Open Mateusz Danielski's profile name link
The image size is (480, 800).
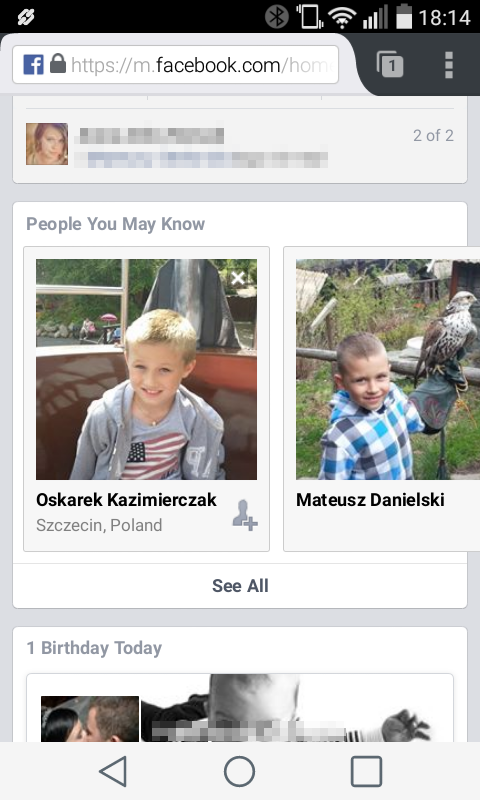(x=370, y=499)
